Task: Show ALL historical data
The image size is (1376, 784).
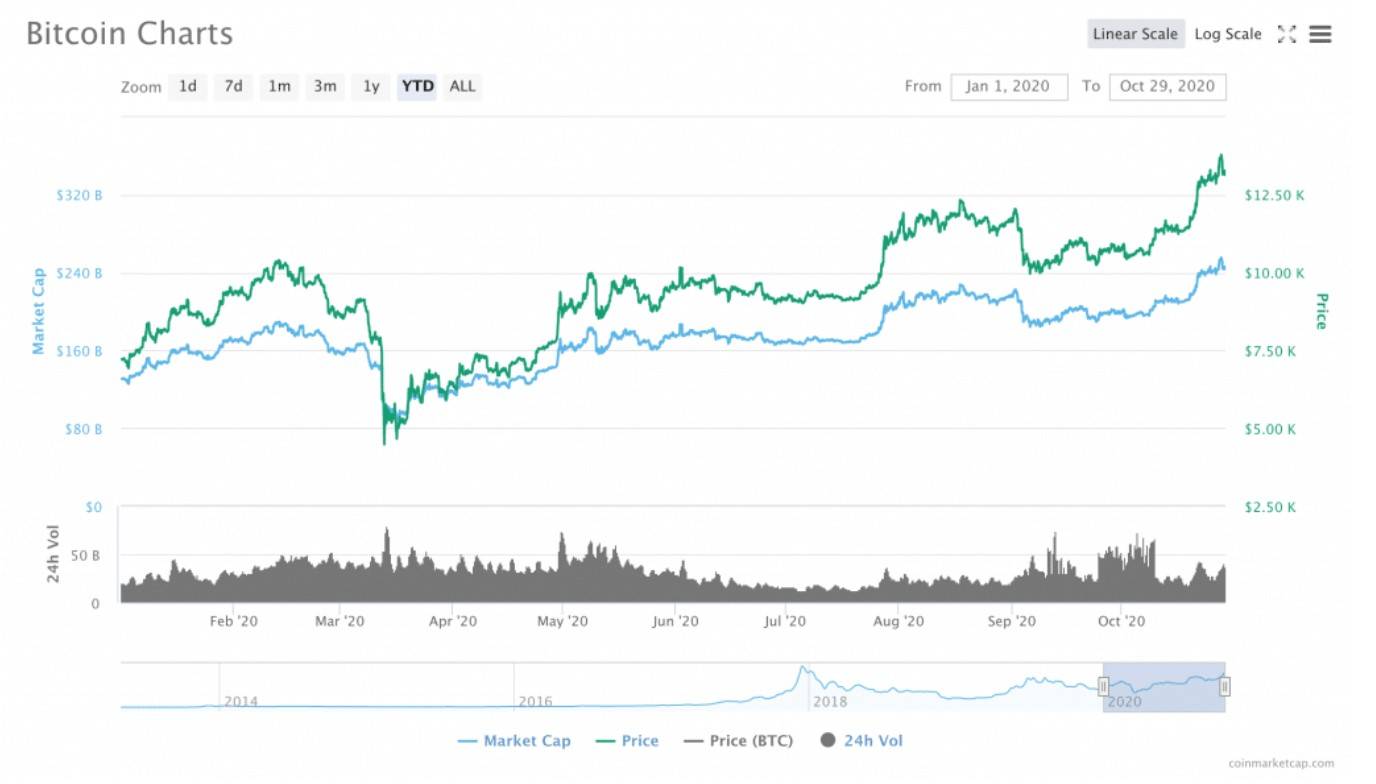Action: point(462,86)
